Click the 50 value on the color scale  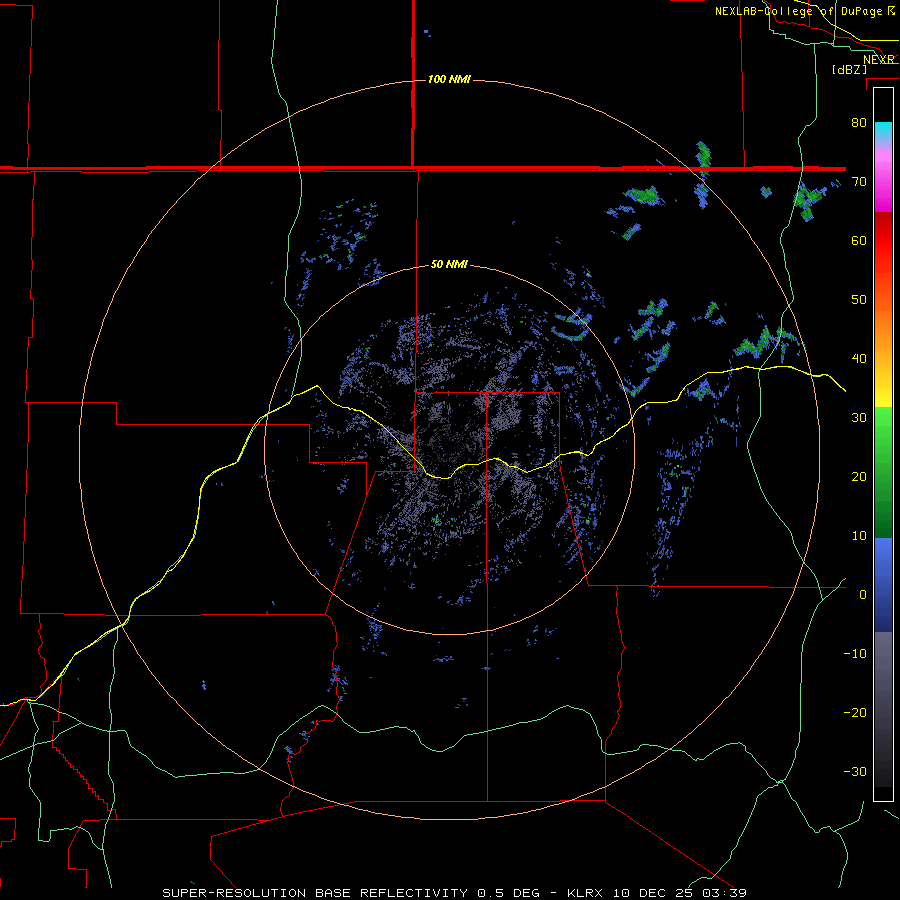[859, 300]
